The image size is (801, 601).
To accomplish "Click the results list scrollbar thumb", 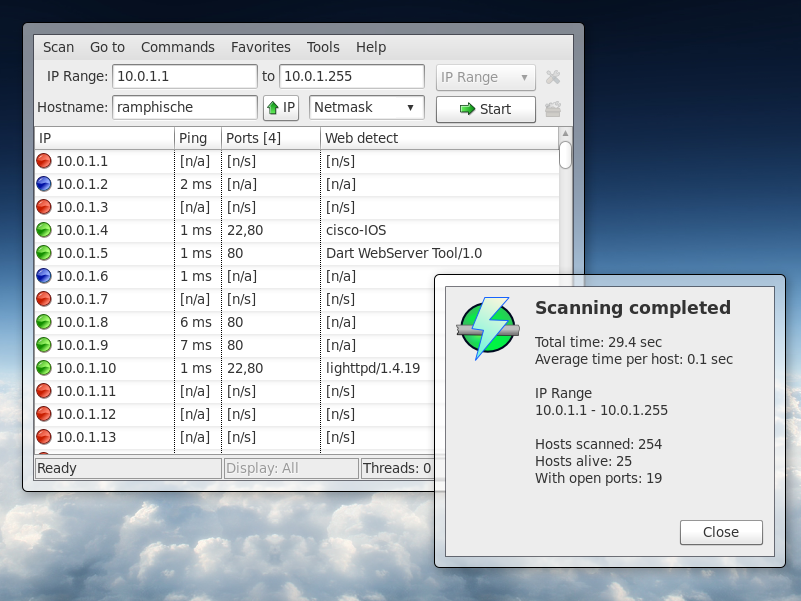I will point(565,155).
